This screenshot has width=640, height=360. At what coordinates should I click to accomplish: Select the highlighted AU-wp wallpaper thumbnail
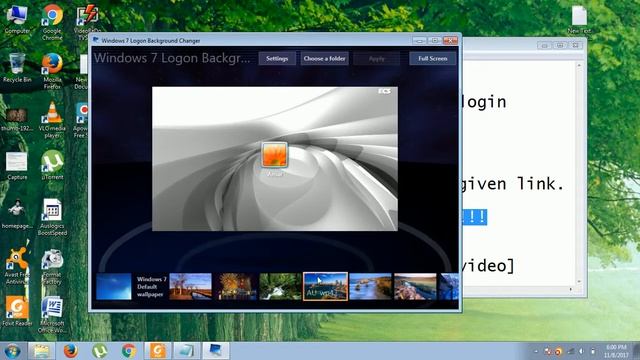(325, 287)
